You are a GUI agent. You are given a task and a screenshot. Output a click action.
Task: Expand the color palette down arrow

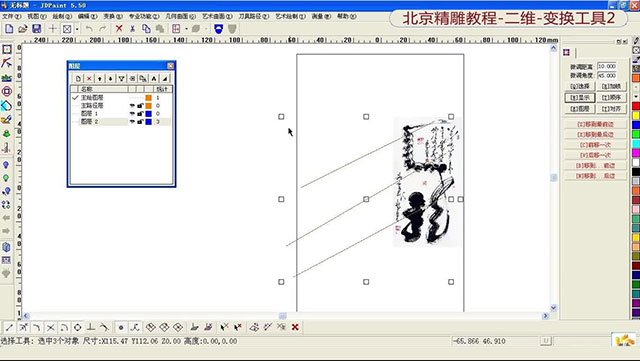click(636, 96)
